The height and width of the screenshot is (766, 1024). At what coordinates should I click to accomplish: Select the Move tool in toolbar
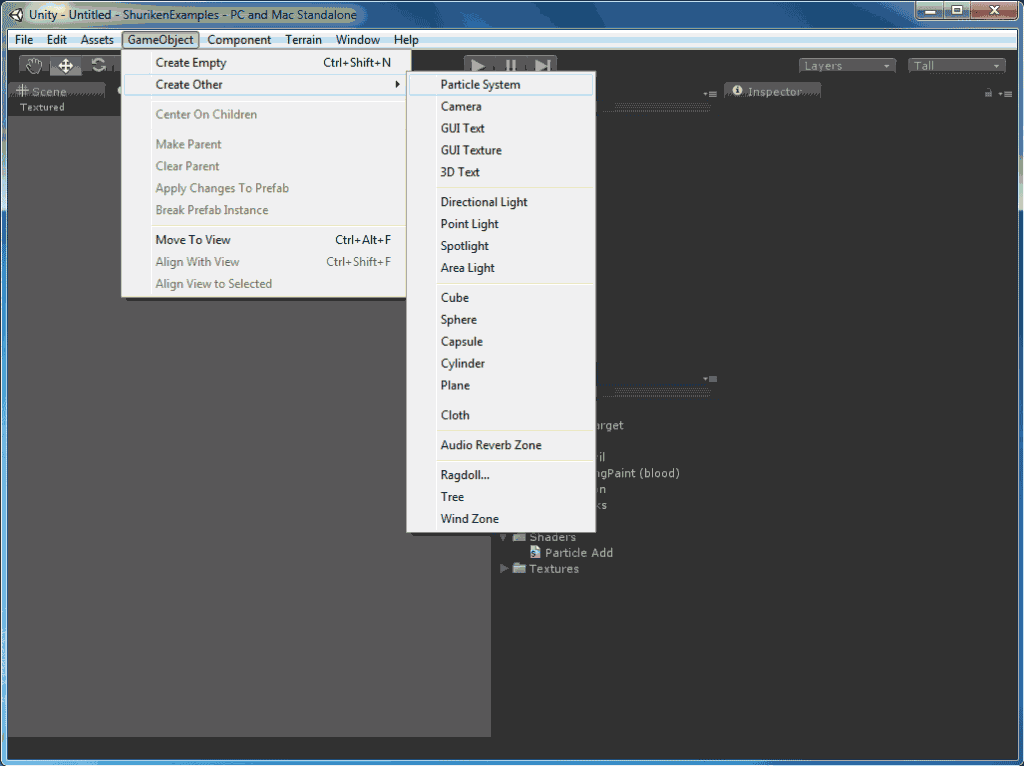(x=66, y=65)
